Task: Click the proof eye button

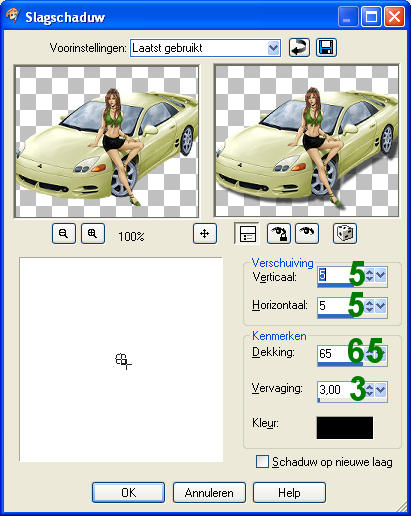Action: click(307, 233)
